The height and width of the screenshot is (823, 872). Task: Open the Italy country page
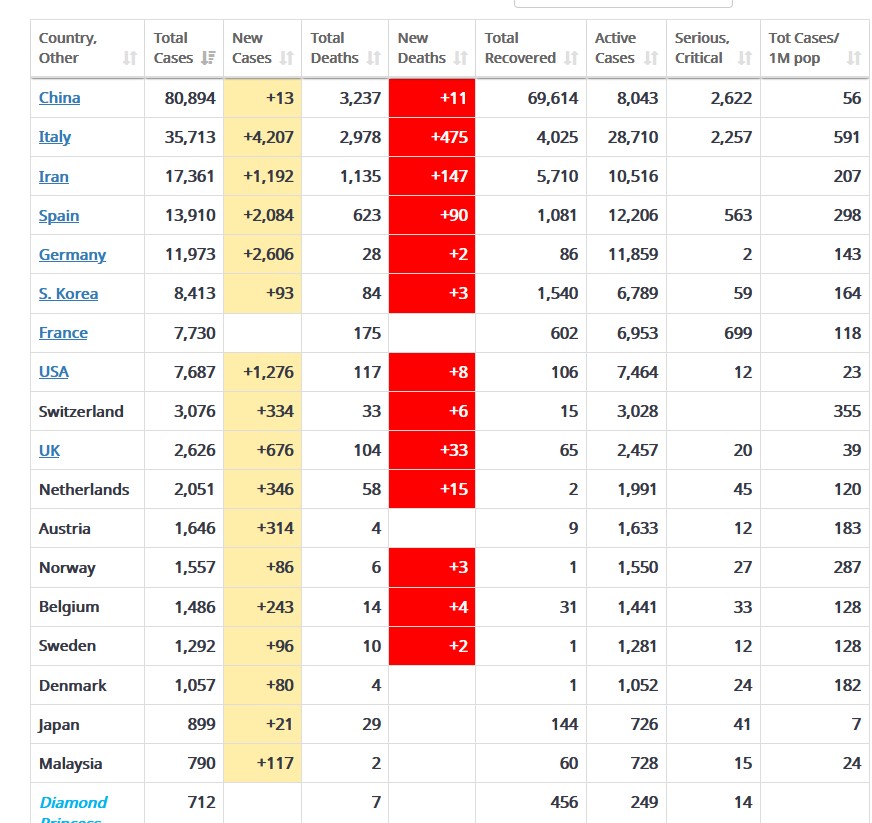[55, 137]
